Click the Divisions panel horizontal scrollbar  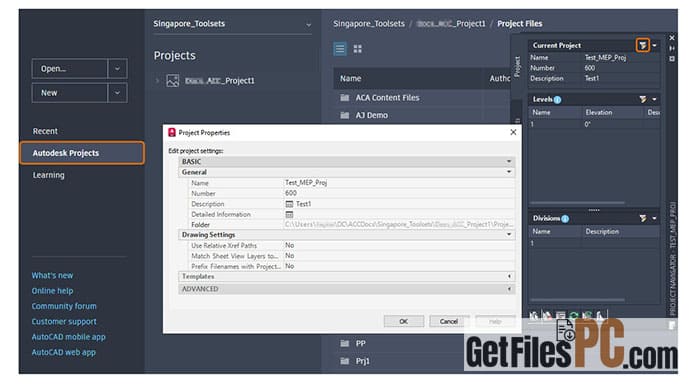pyautogui.click(x=577, y=300)
